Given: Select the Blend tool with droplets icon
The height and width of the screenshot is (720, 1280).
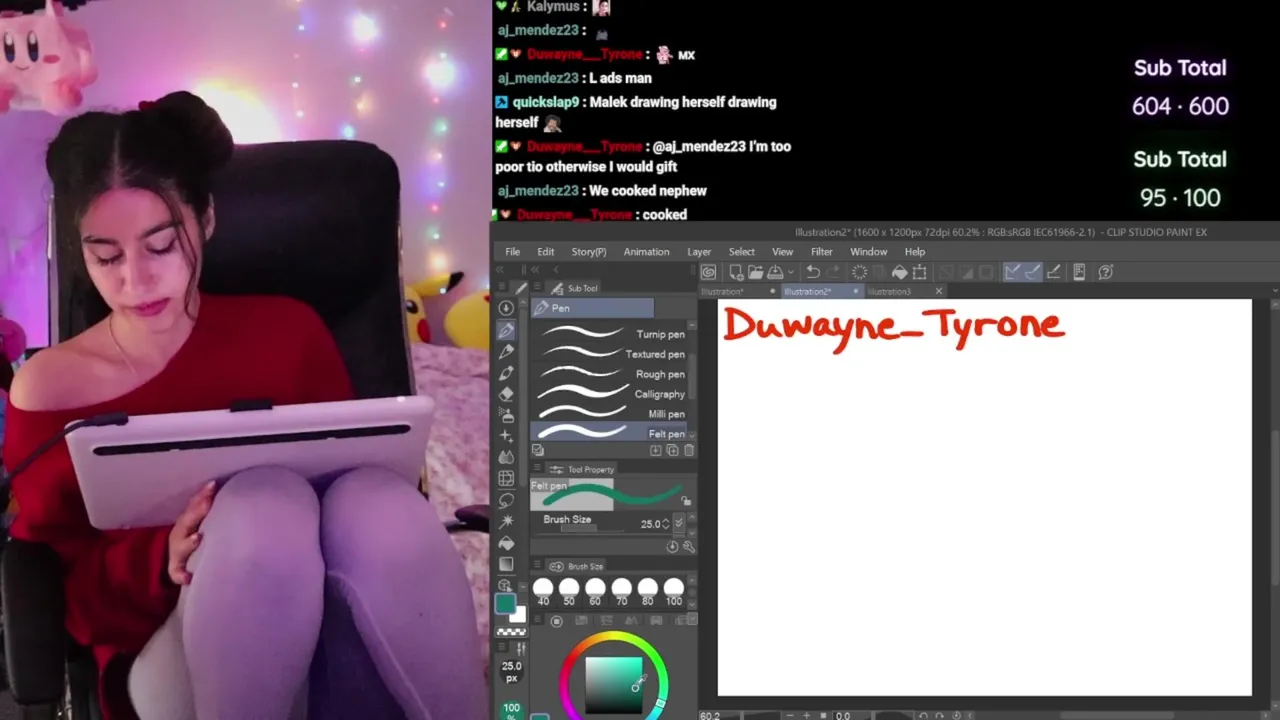Looking at the screenshot, I should coord(506,457).
